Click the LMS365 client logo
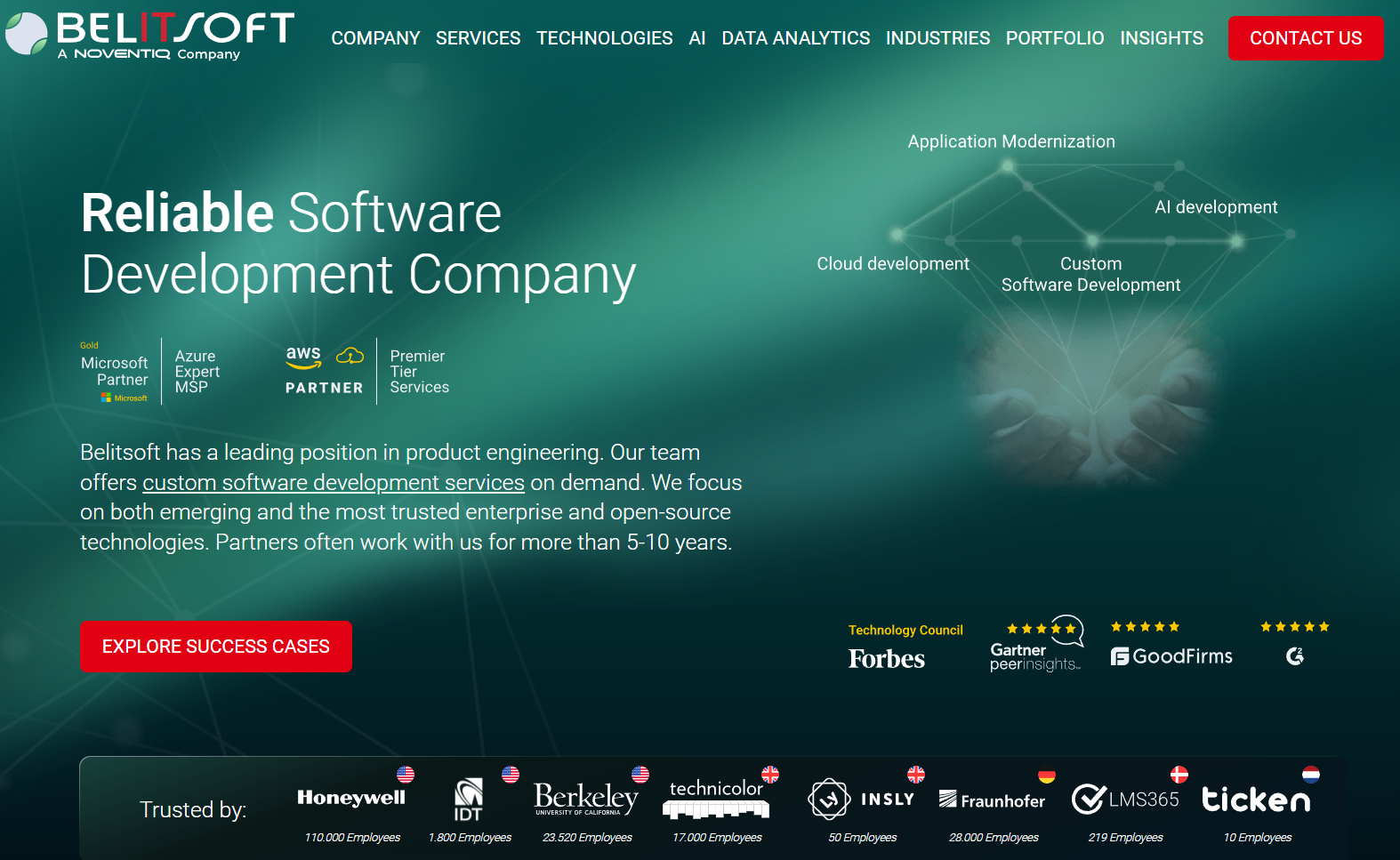Screen dimensions: 1400x860 pos(1125,800)
